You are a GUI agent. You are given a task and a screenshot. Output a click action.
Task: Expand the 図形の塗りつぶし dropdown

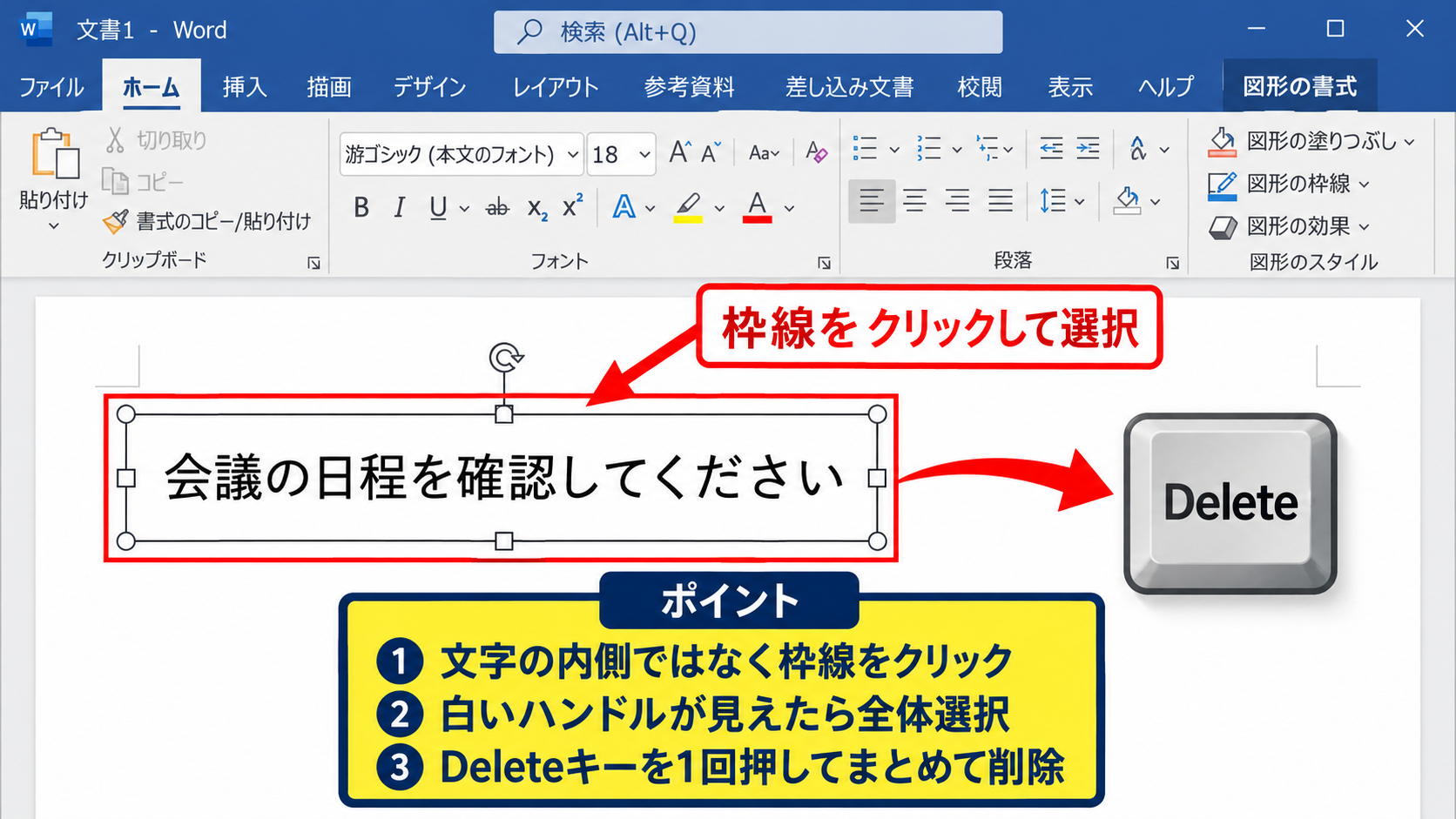(x=1409, y=141)
